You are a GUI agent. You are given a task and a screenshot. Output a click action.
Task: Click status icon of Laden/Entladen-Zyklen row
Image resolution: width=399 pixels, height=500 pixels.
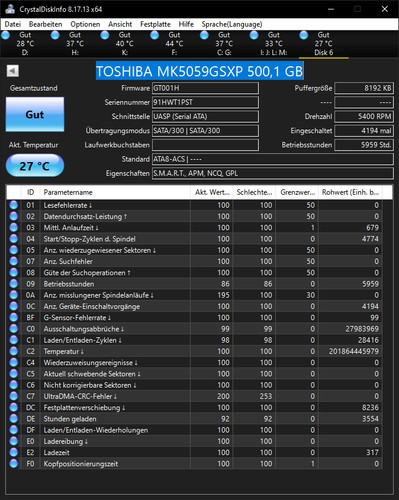(x=14, y=340)
